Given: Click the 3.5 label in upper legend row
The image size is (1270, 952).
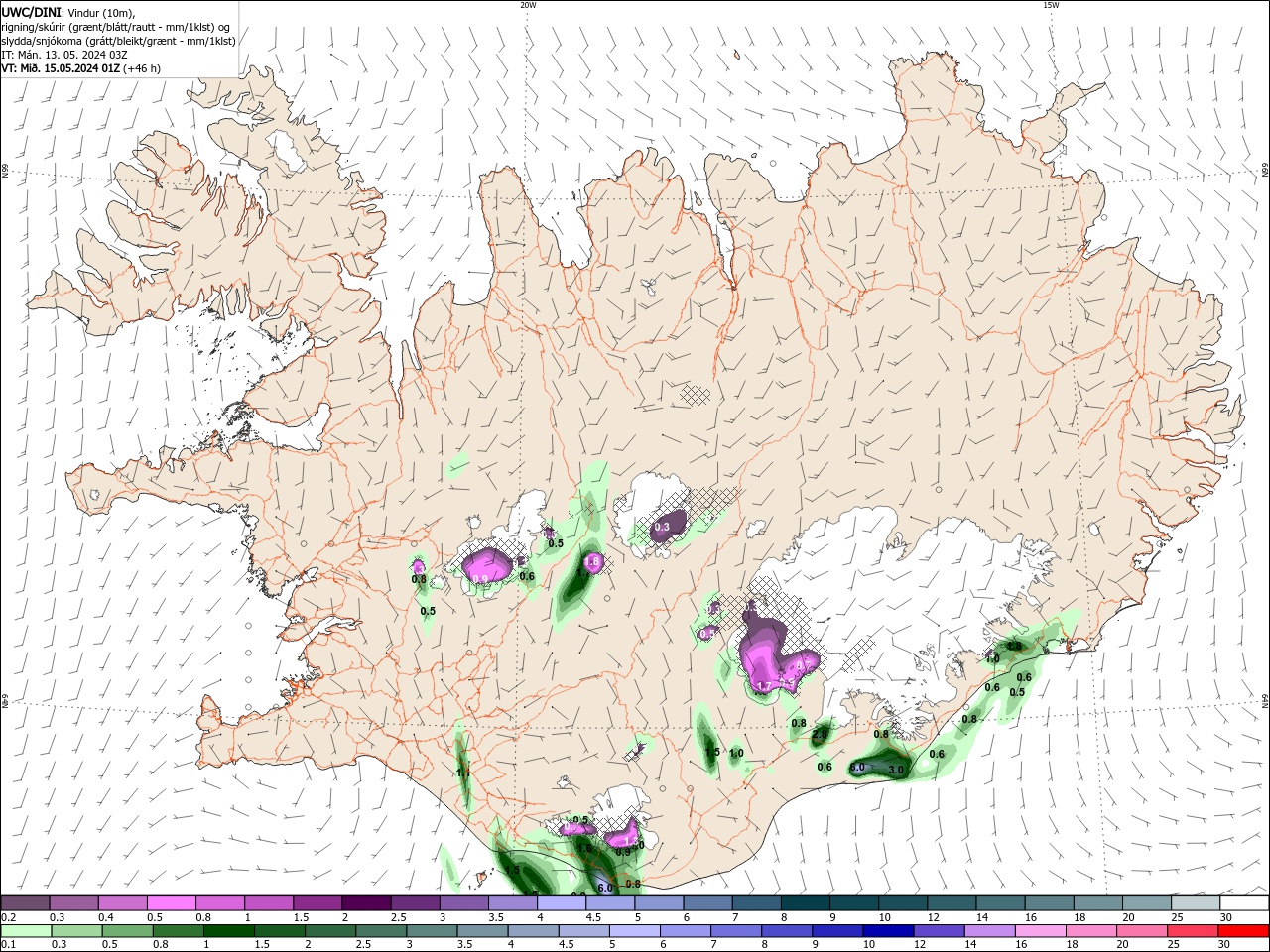Looking at the screenshot, I should coord(496,917).
